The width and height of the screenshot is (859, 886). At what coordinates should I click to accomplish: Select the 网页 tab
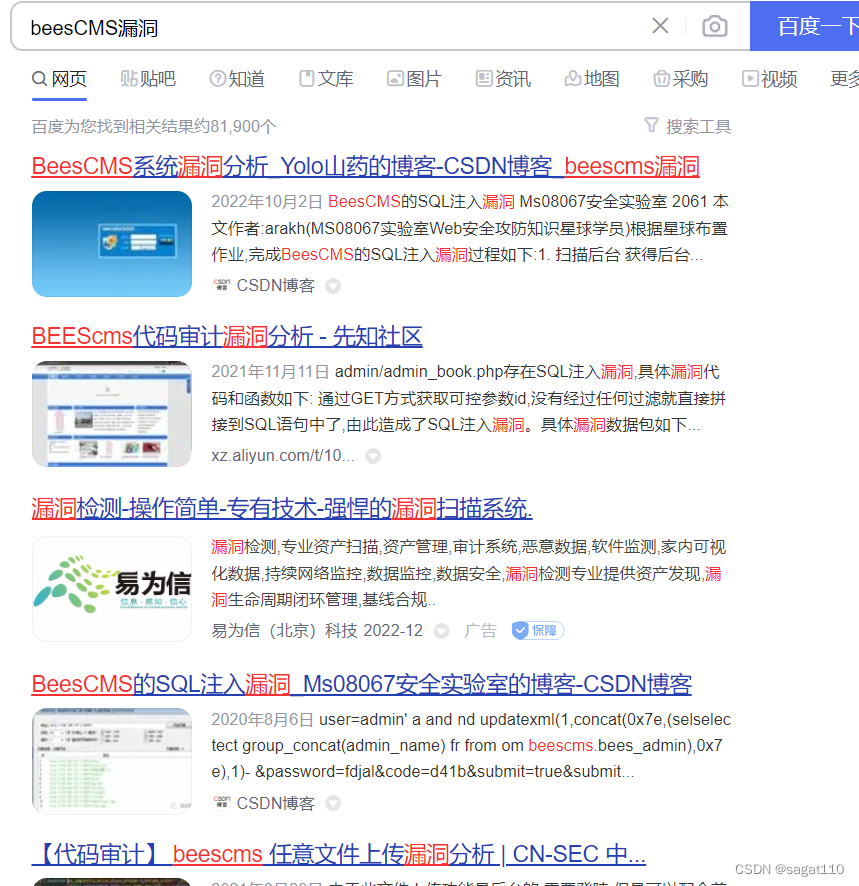(59, 79)
